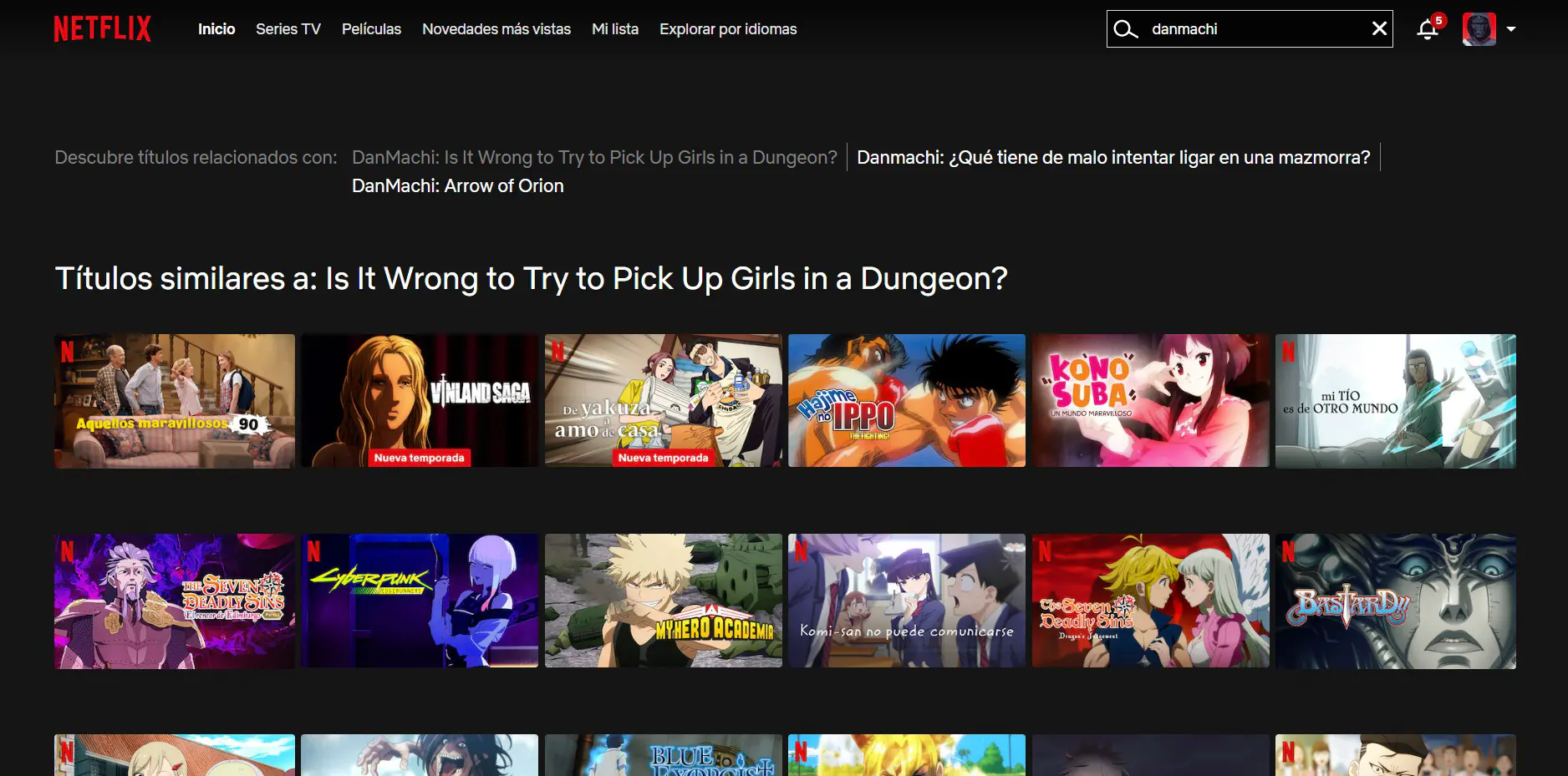Expand the profile dropdown caret
Screen dimensions: 1568x776
(1511, 29)
